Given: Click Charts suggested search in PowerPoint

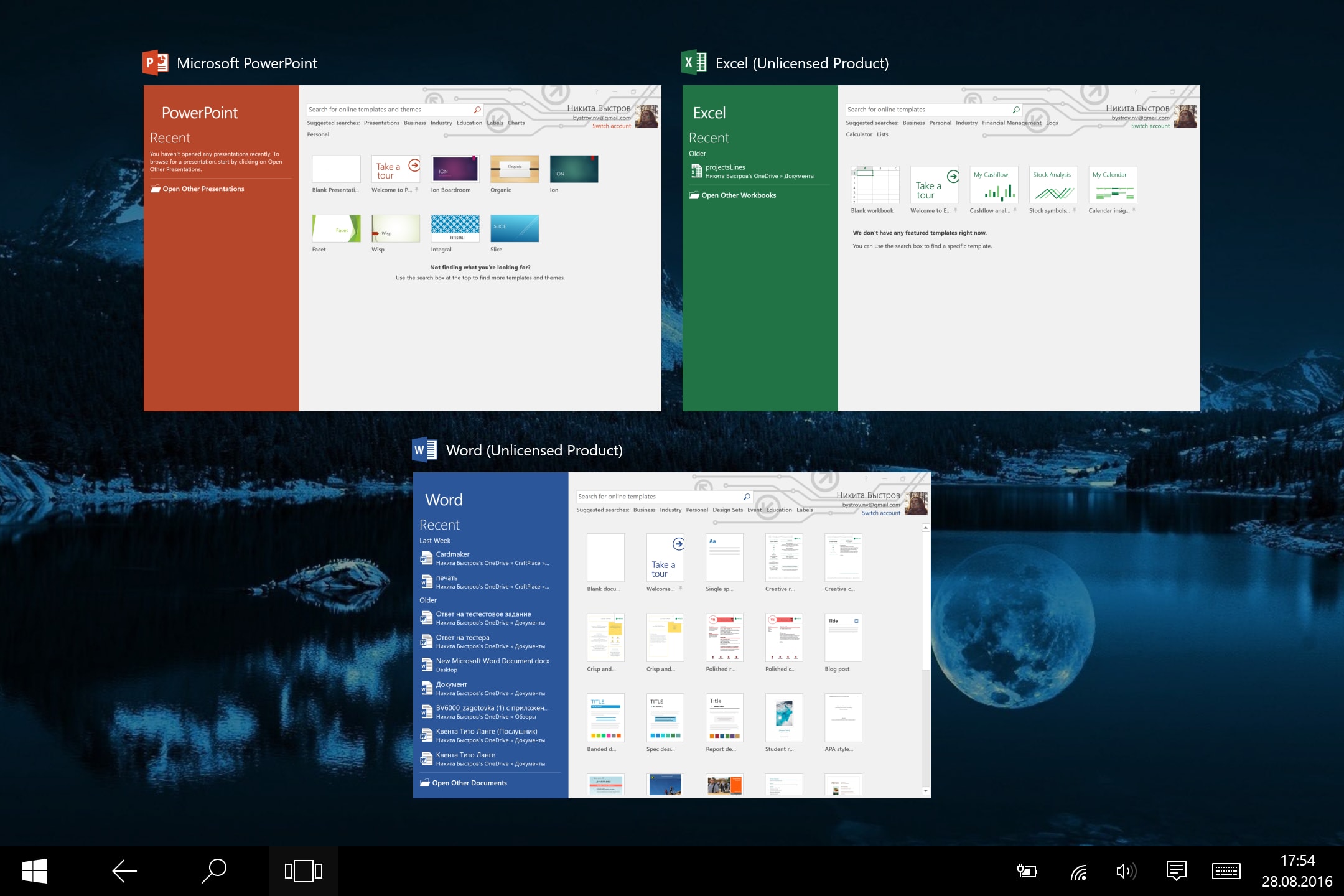Looking at the screenshot, I should point(516,123).
